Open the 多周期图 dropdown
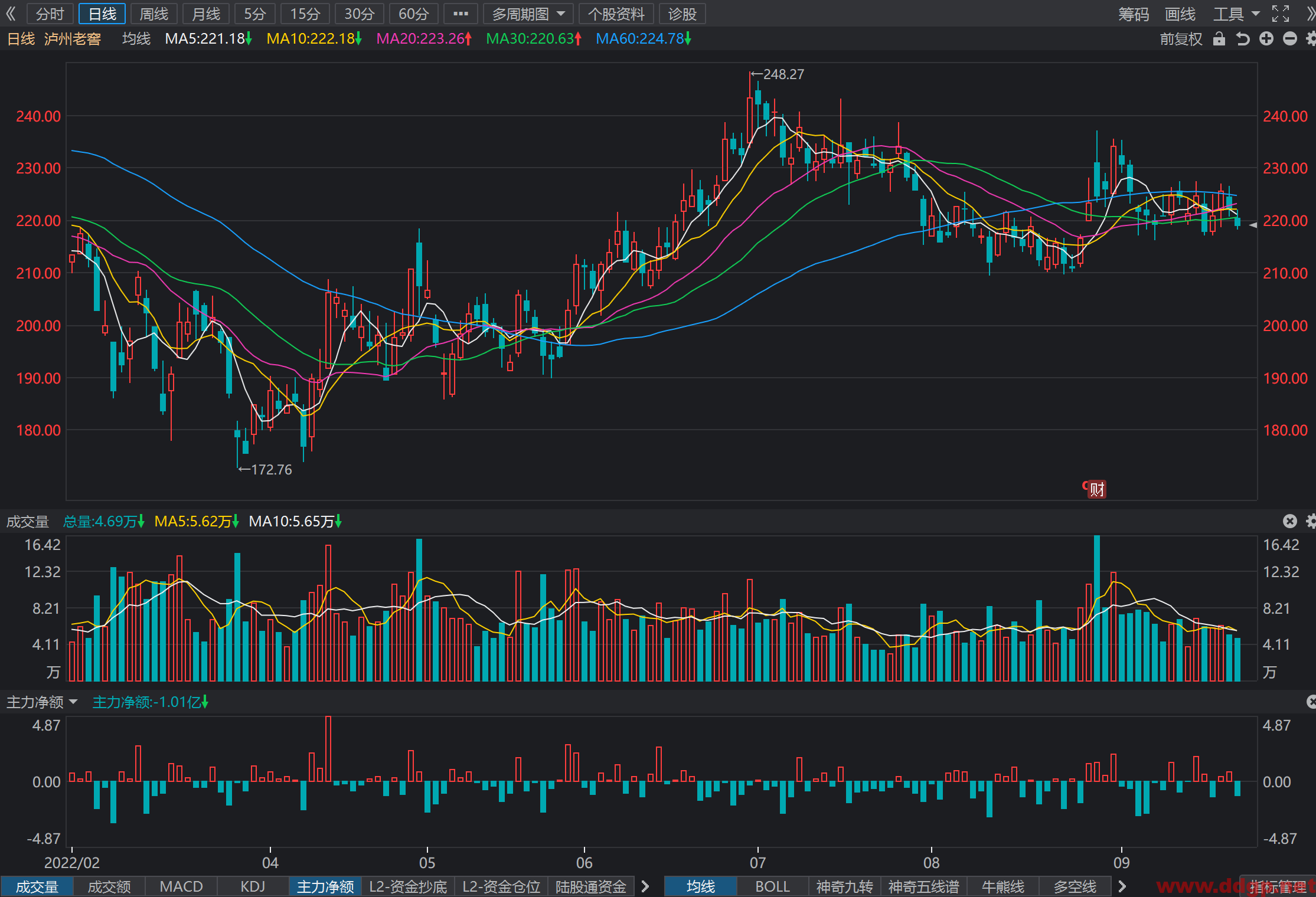 [528, 14]
